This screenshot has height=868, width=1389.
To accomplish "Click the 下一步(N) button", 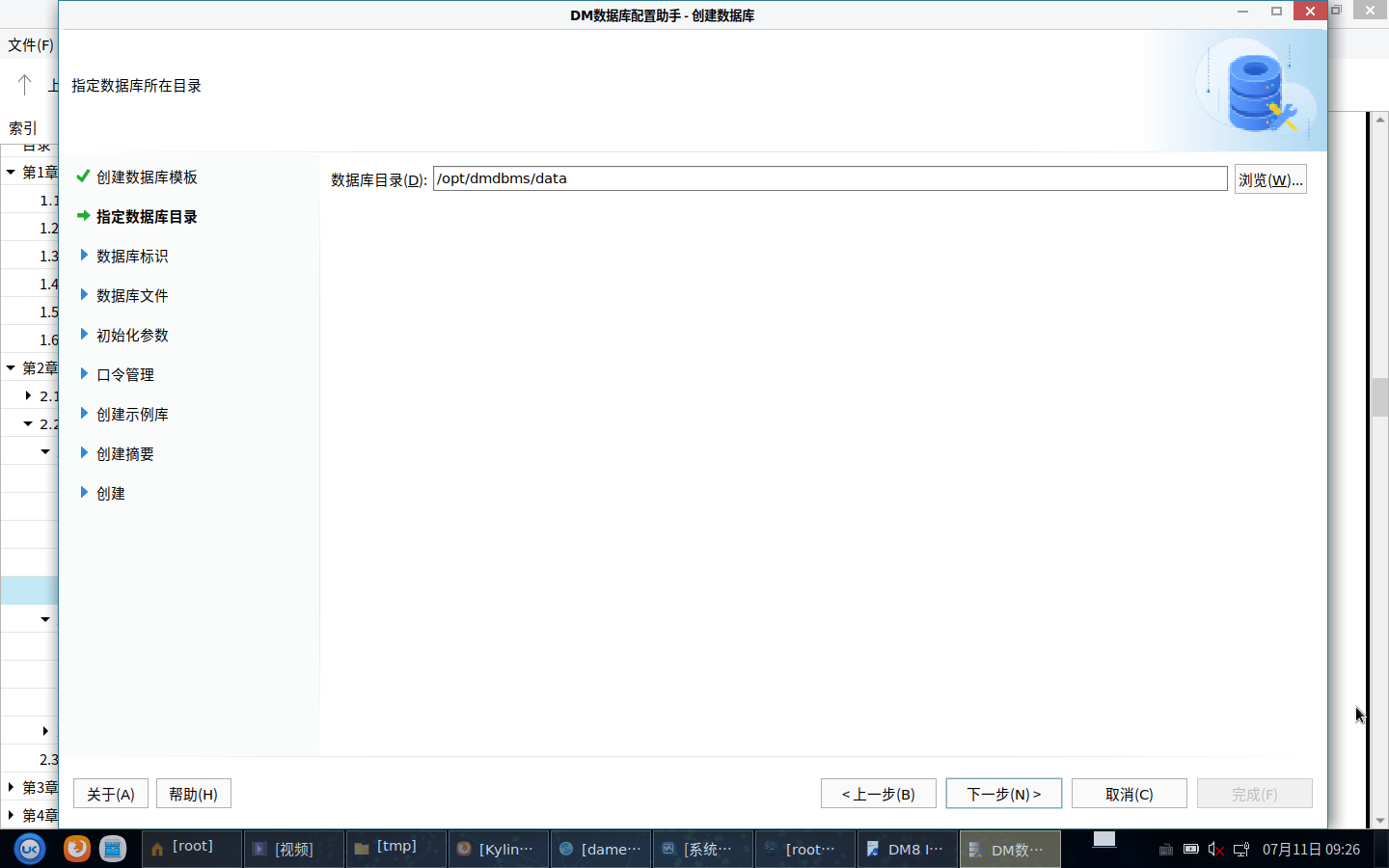I will pos(1003,794).
